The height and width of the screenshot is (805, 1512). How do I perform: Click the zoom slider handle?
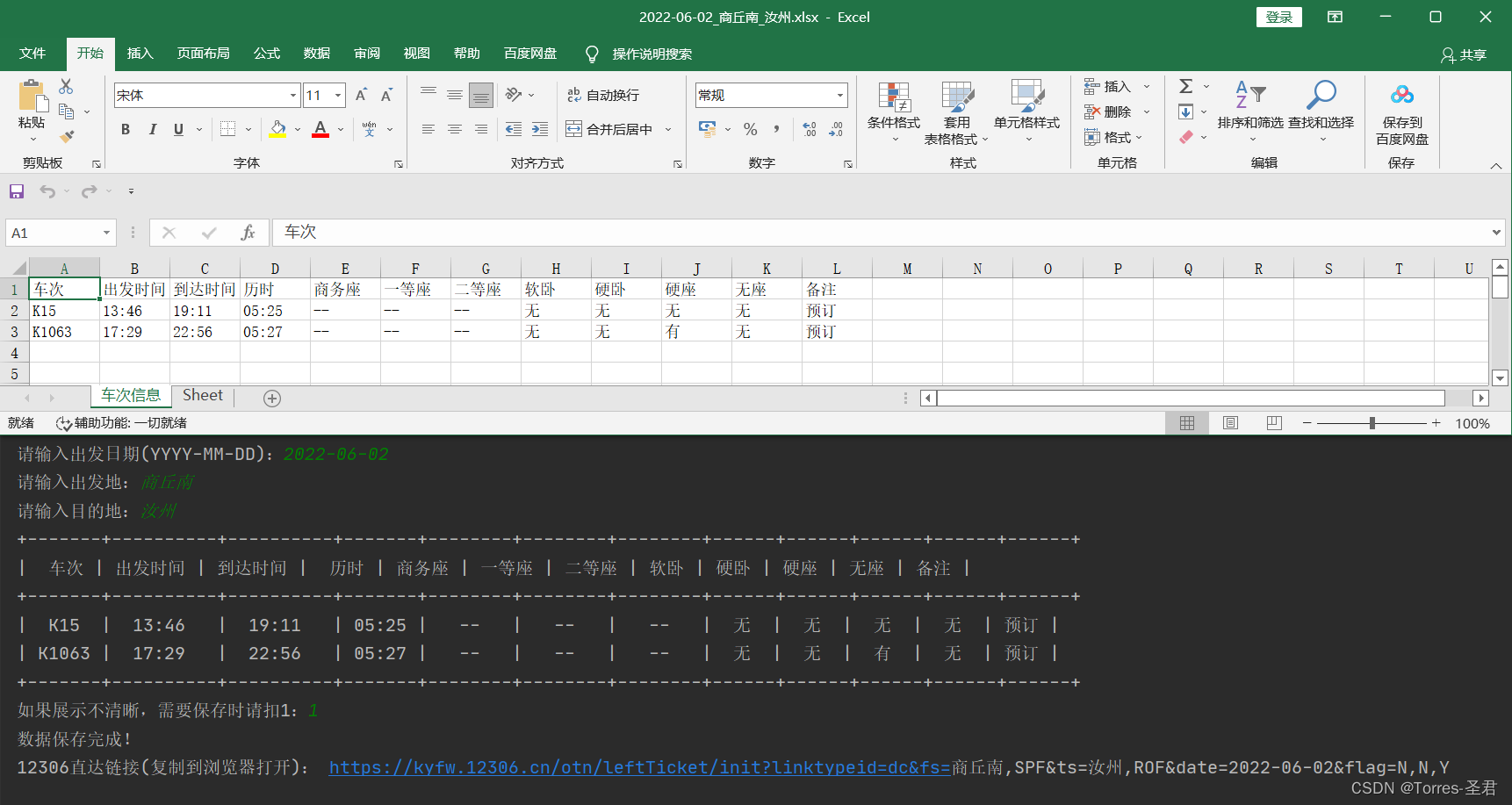coord(1372,423)
